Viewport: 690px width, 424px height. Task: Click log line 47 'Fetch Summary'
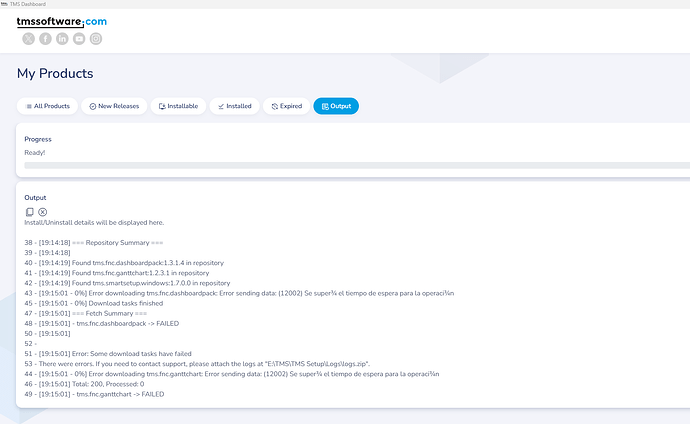tap(86, 314)
